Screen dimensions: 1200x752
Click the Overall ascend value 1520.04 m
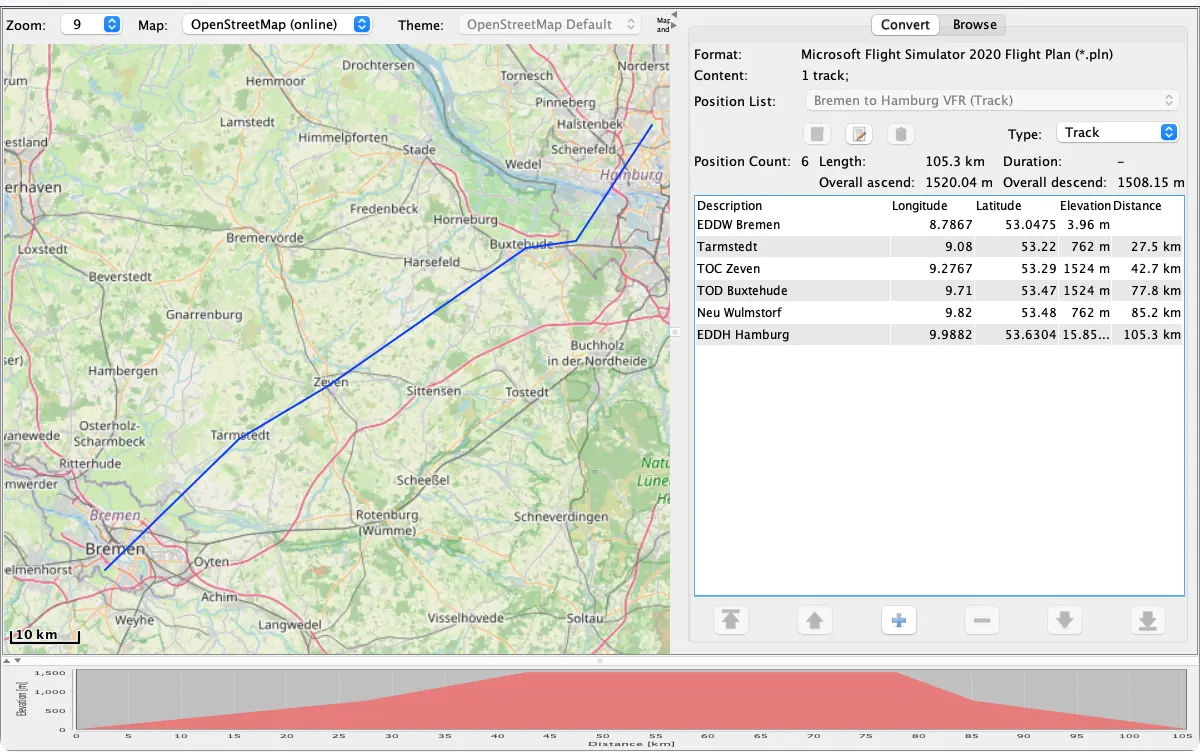tap(957, 183)
